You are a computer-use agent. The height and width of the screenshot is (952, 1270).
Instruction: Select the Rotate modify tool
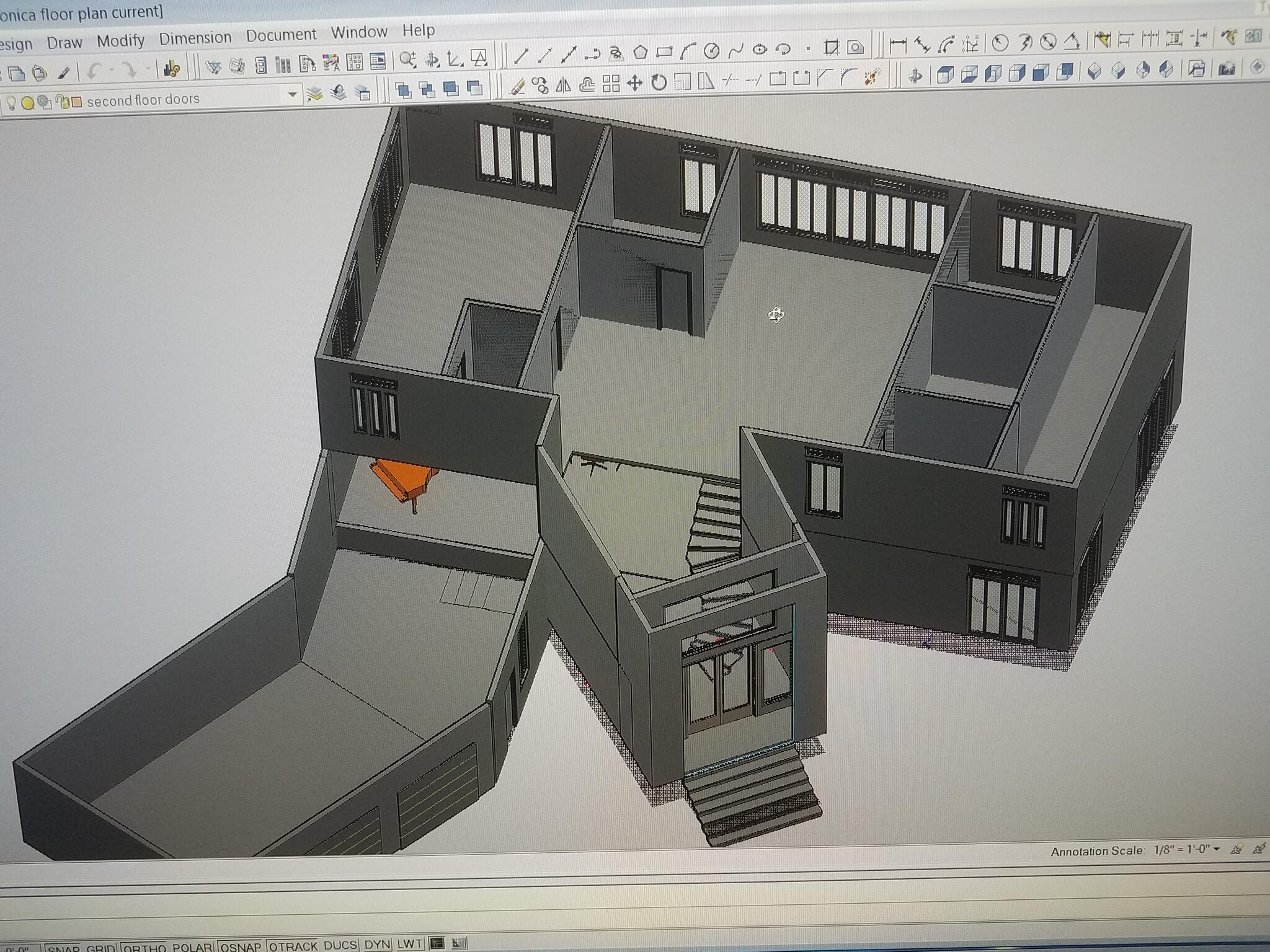(x=659, y=82)
